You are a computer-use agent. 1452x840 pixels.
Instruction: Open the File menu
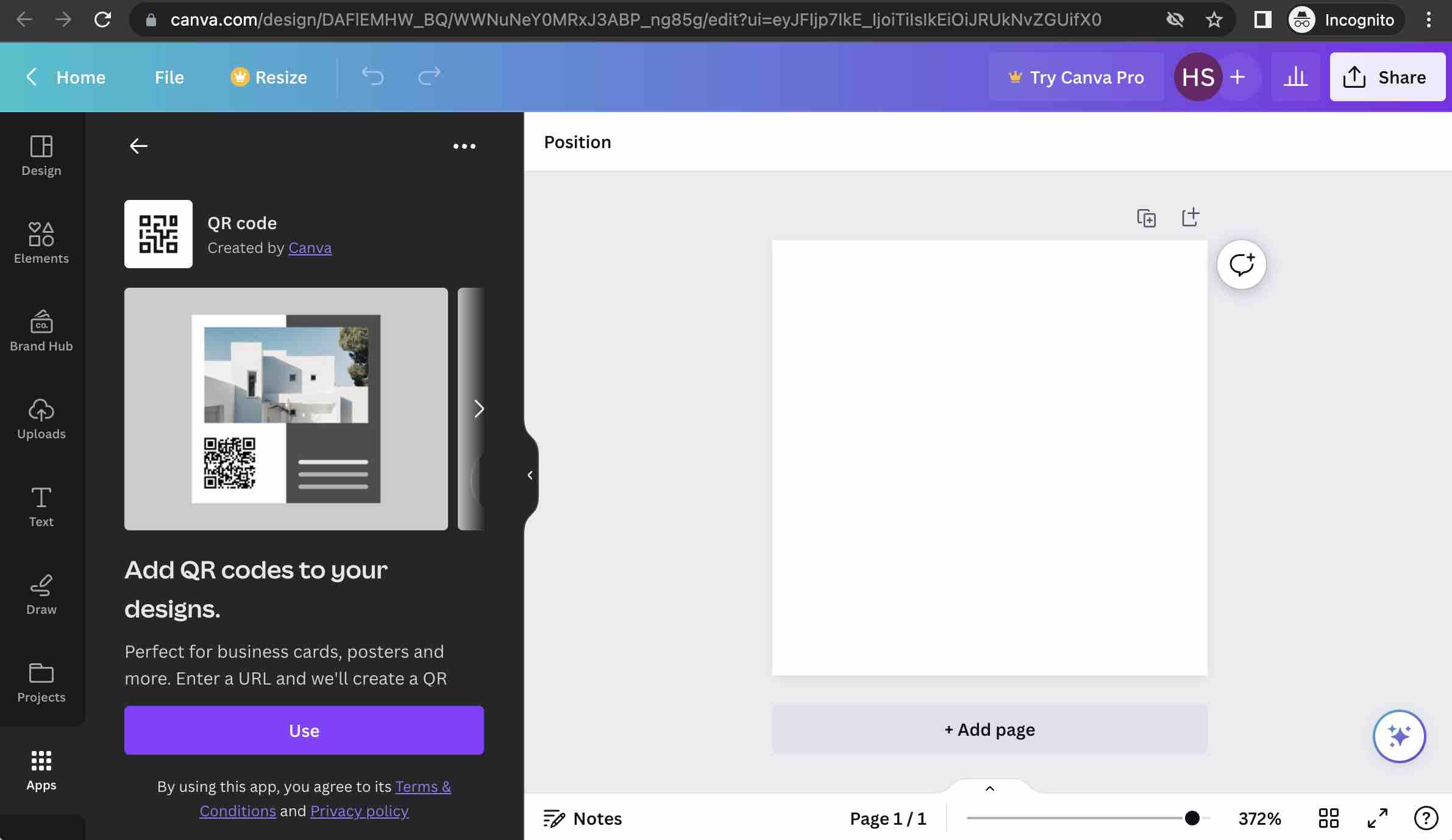point(169,77)
